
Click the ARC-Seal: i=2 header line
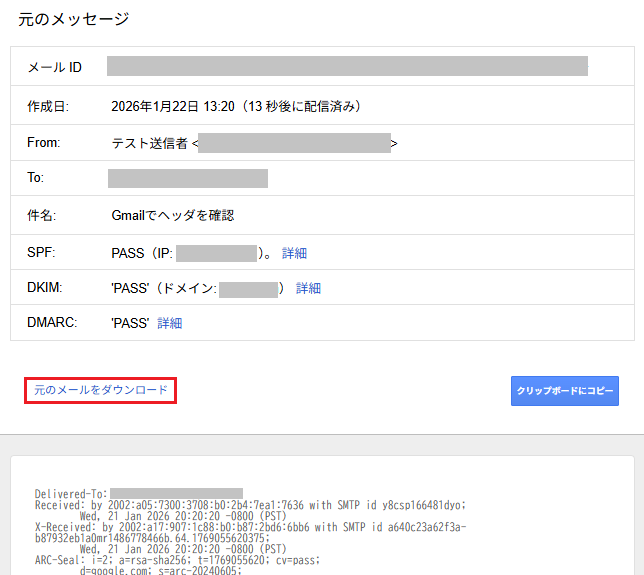(x=177, y=560)
